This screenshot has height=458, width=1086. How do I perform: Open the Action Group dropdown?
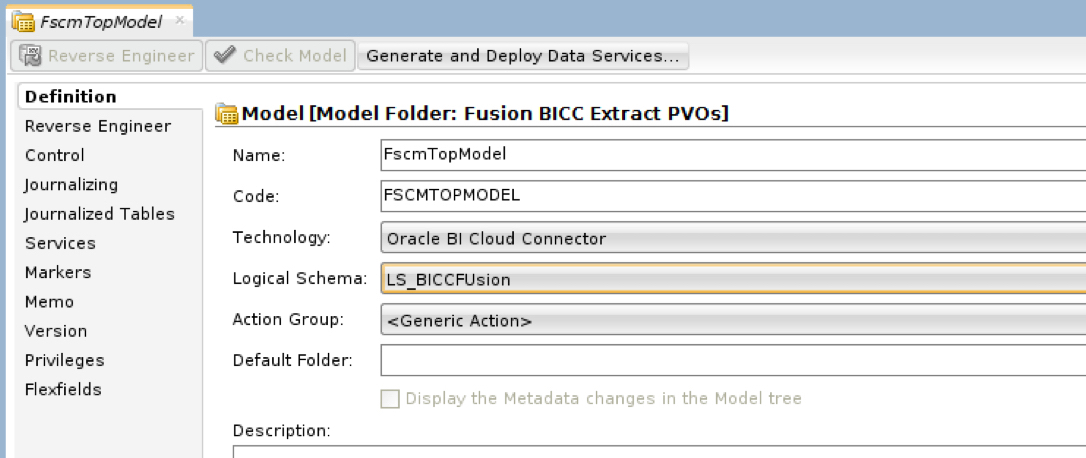coord(732,321)
